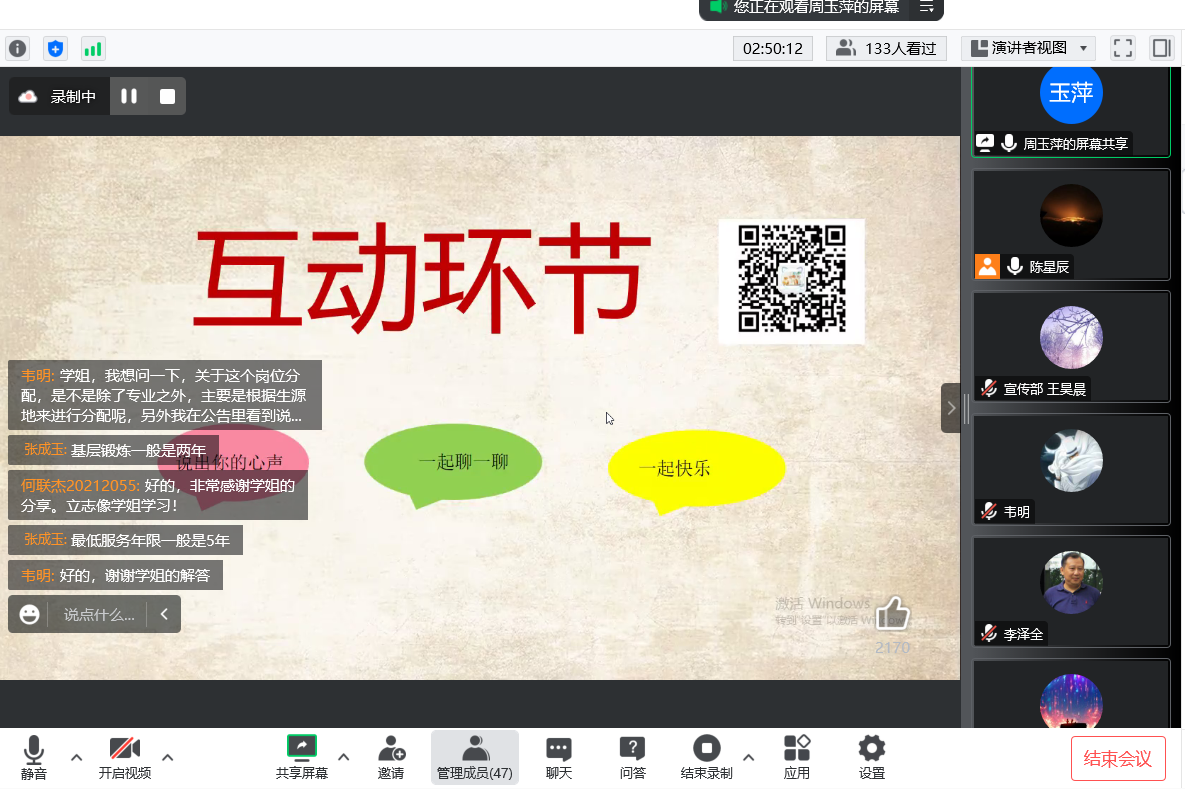The height and width of the screenshot is (789, 1185).
Task: Click the thumbs-up like icon
Action: coord(892,614)
